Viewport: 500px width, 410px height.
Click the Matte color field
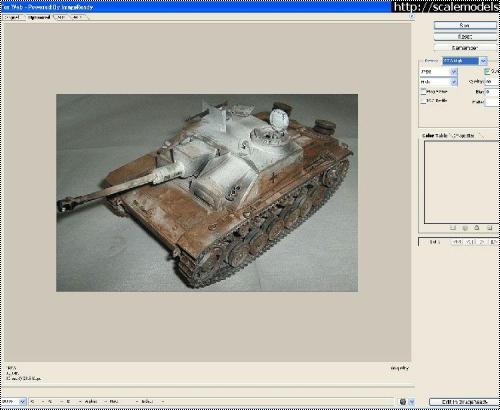click(492, 102)
